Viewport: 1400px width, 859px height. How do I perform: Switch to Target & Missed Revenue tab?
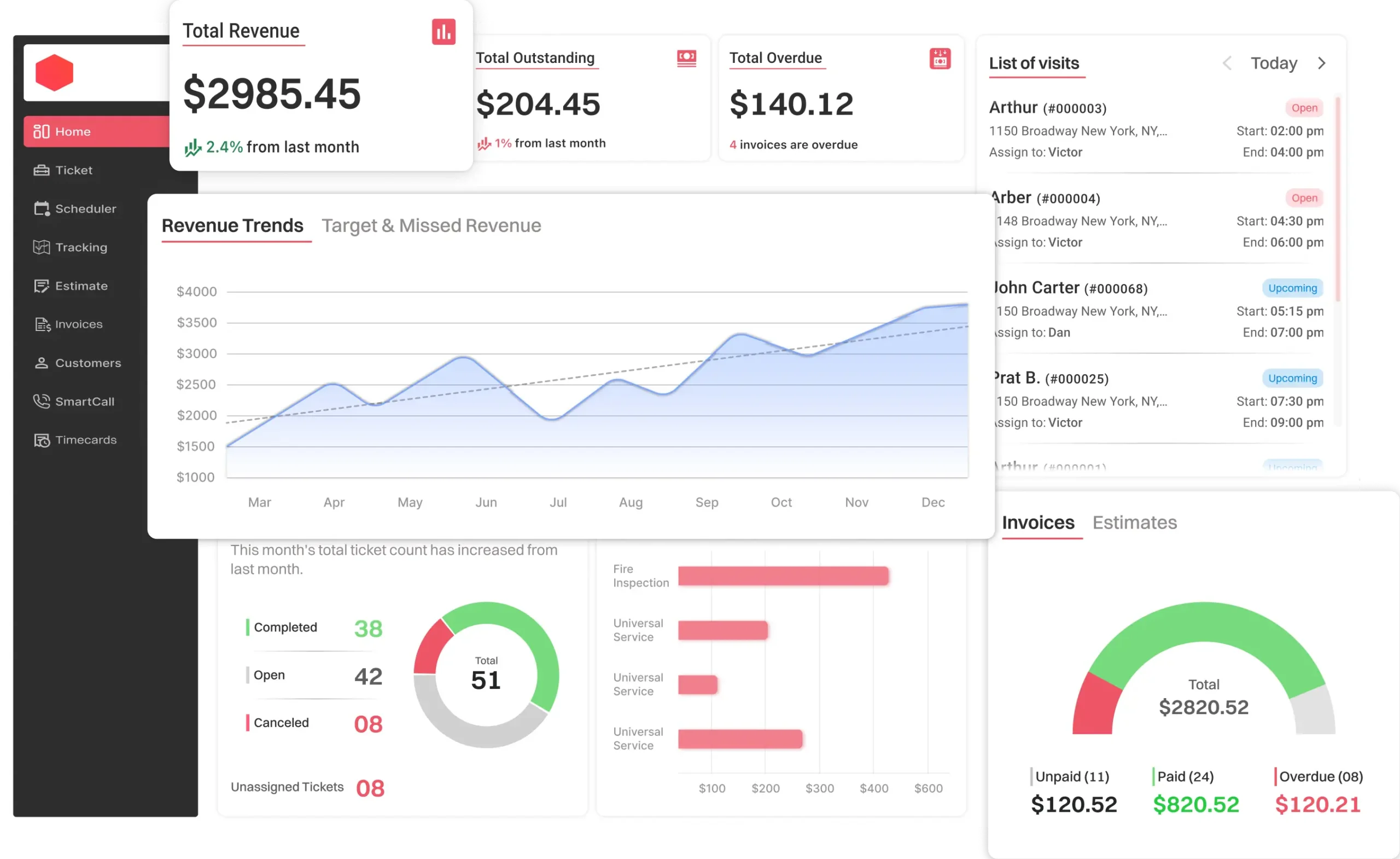click(x=431, y=226)
